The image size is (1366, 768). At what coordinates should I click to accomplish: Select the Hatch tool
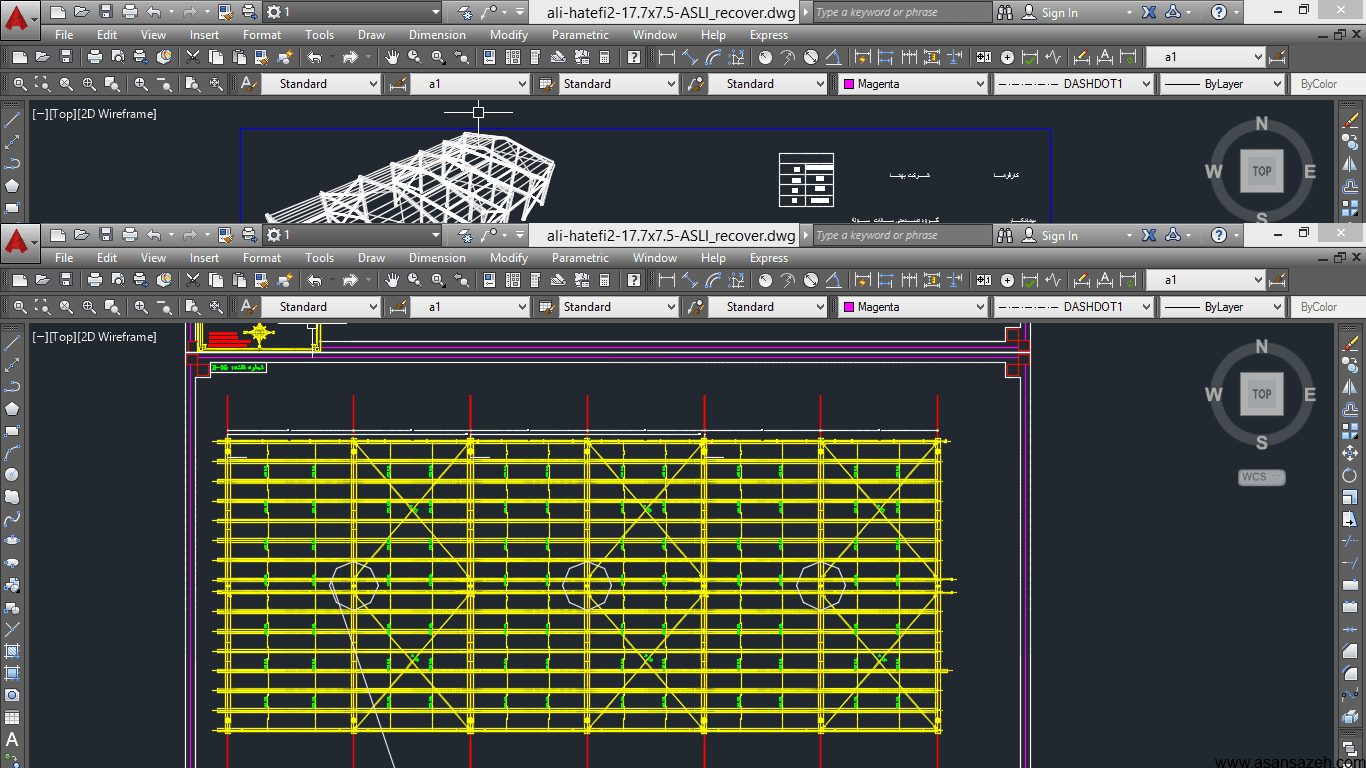(12, 651)
